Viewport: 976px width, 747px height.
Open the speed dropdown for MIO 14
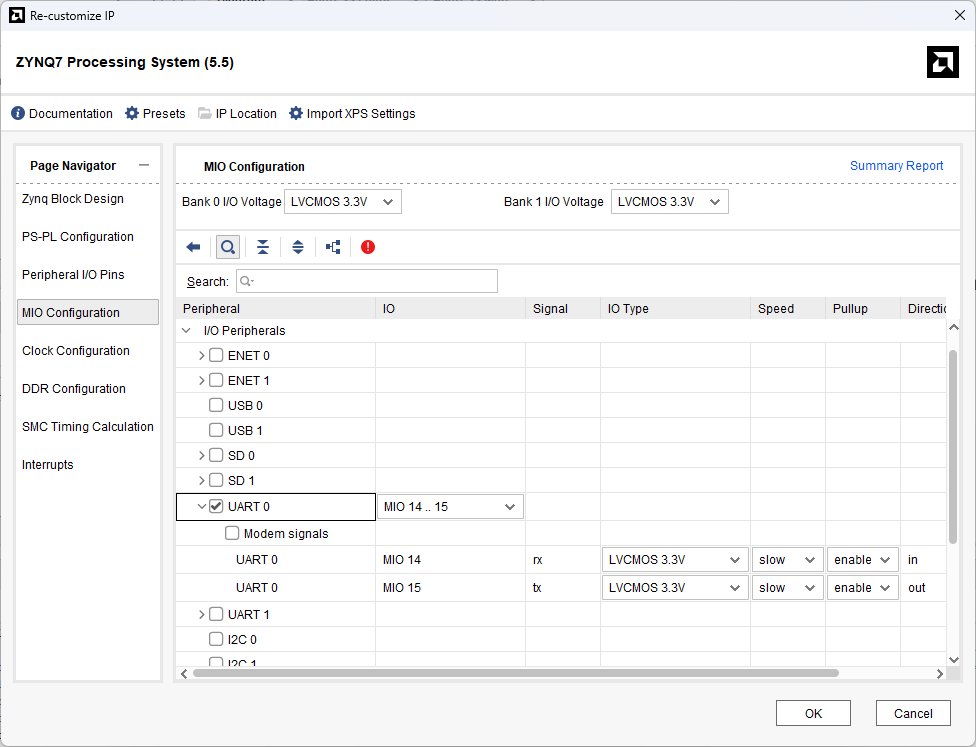[787, 560]
